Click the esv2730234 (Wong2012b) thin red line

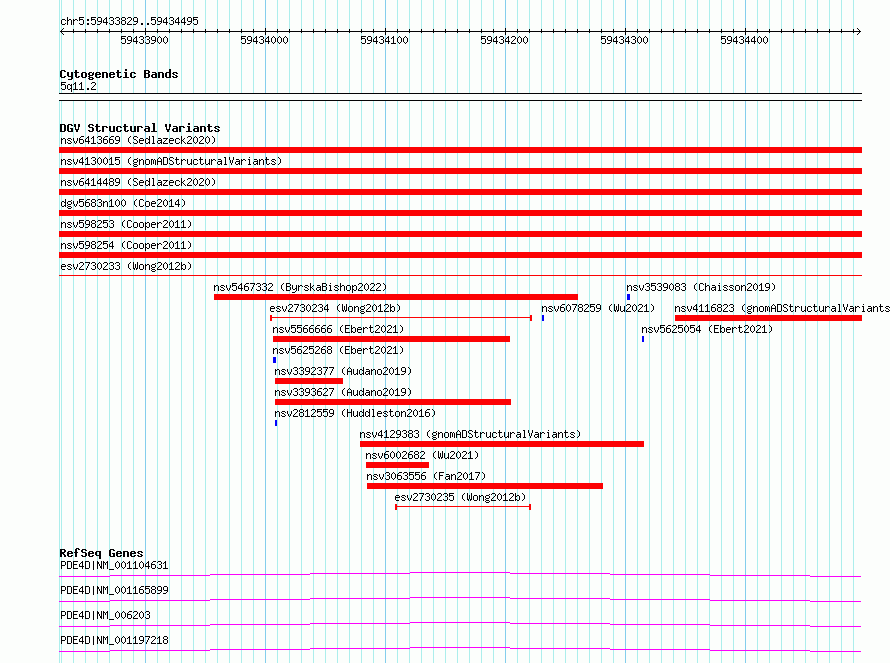coord(401,318)
